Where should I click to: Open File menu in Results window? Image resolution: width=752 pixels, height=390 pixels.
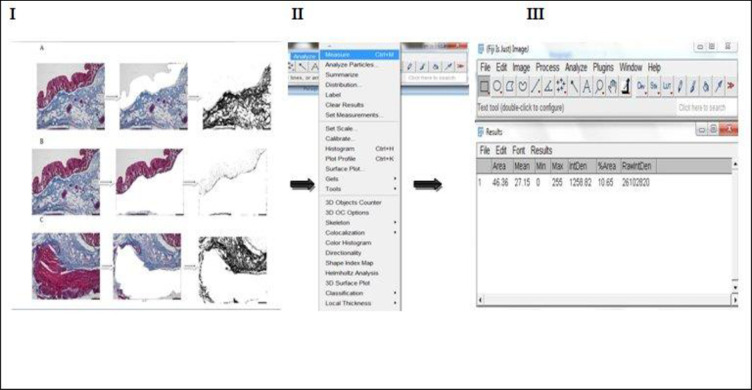pos(485,151)
